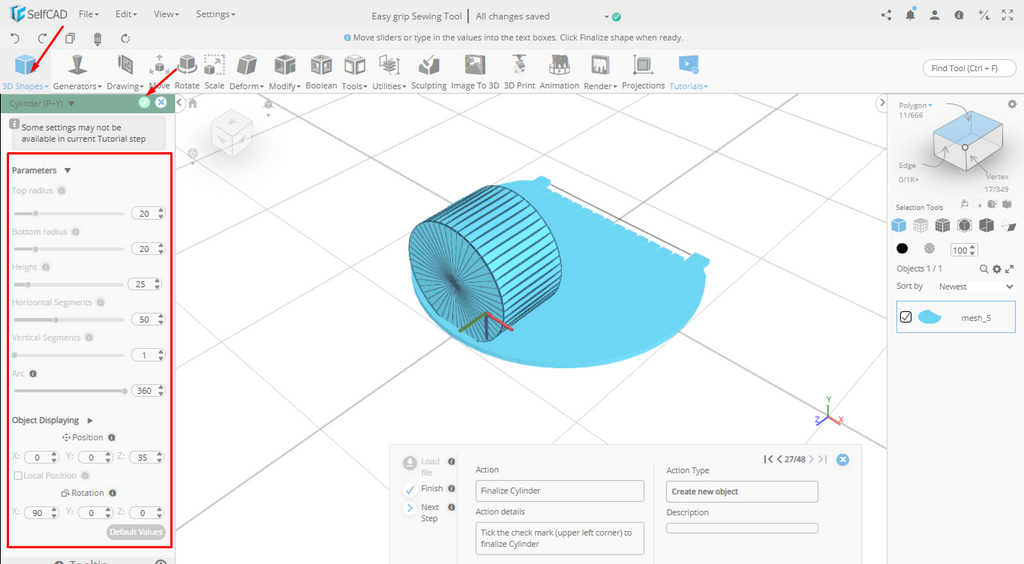Screen dimensions: 1024x564
Task: Open the Render tools
Action: pyautogui.click(x=600, y=72)
